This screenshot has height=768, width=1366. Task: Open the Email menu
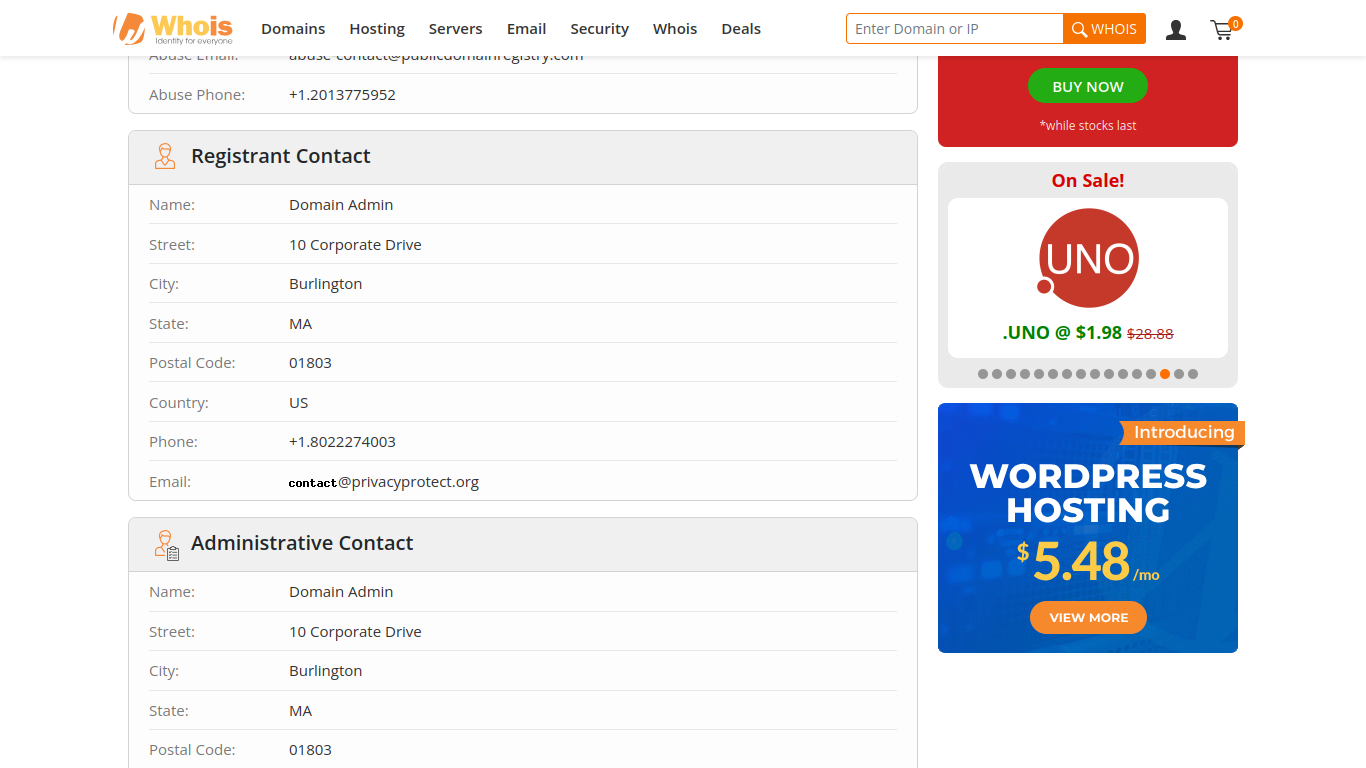[526, 29]
